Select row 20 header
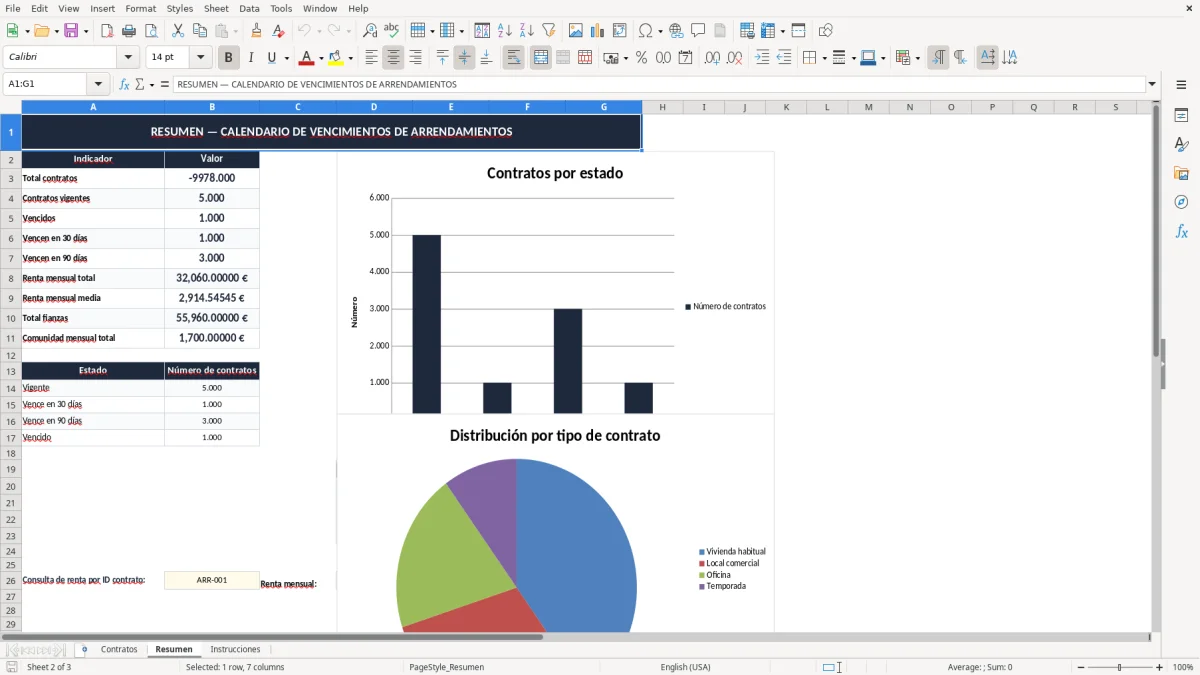Screen dimensions: 1200x675 [11, 485]
